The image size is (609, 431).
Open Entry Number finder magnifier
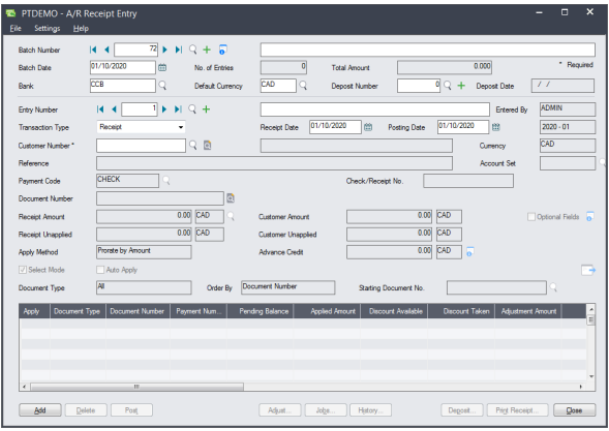click(192, 109)
